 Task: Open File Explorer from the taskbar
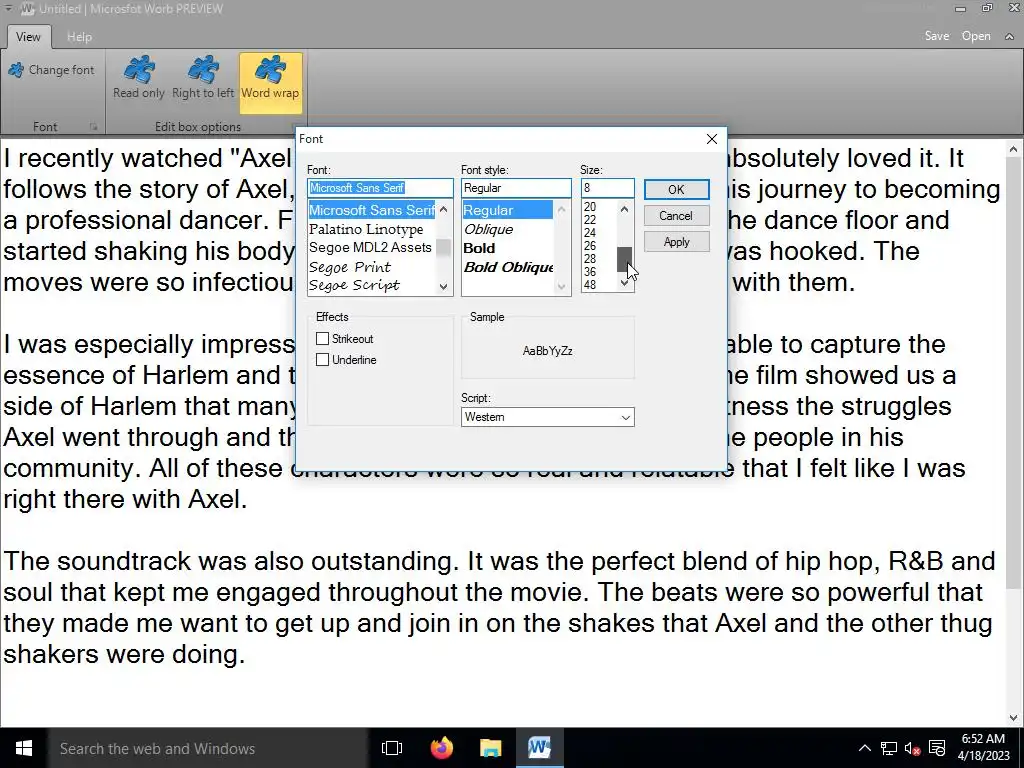(490, 748)
